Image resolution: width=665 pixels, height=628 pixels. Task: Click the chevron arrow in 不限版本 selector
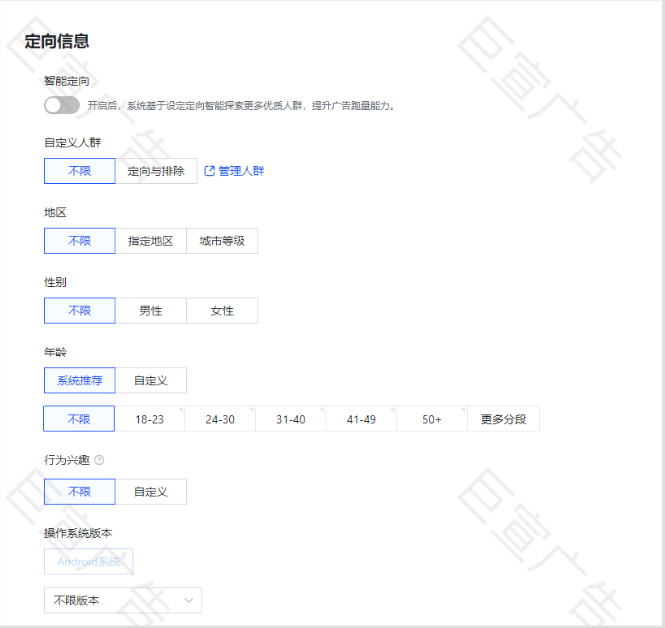(x=189, y=600)
